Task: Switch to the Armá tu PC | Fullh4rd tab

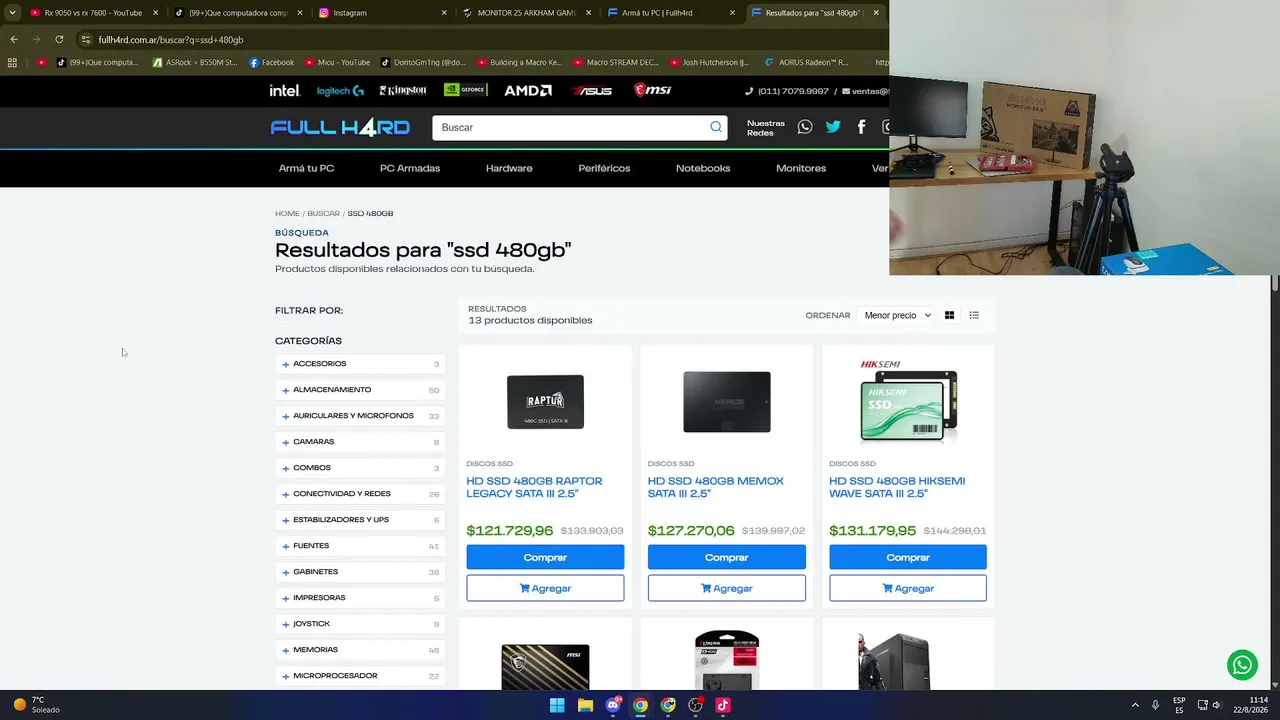Action: pos(670,13)
